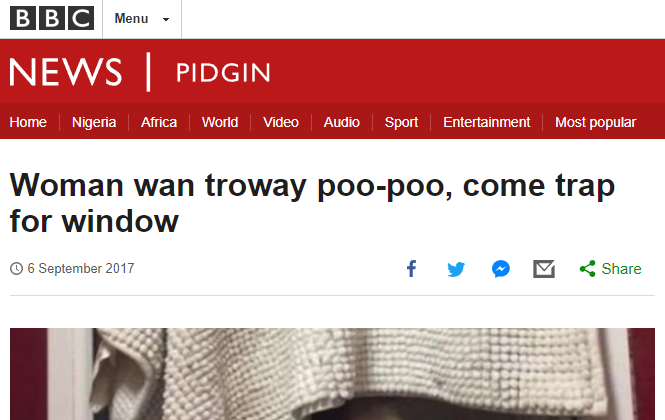This screenshot has height=420, width=665.
Task: Click the clock icon beside date
Action: (x=16, y=269)
